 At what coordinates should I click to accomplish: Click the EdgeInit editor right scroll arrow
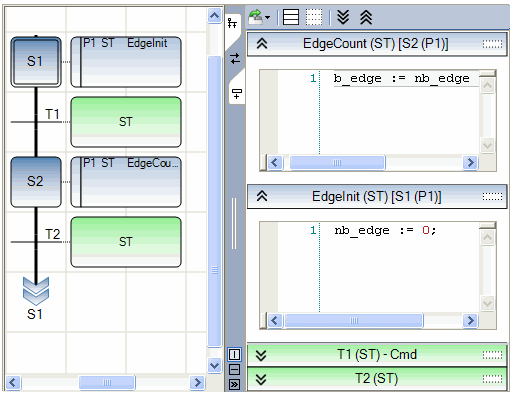click(x=470, y=321)
